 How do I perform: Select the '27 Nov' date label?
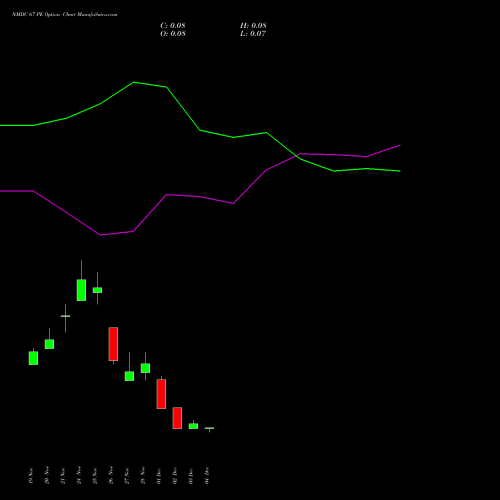(x=127, y=476)
